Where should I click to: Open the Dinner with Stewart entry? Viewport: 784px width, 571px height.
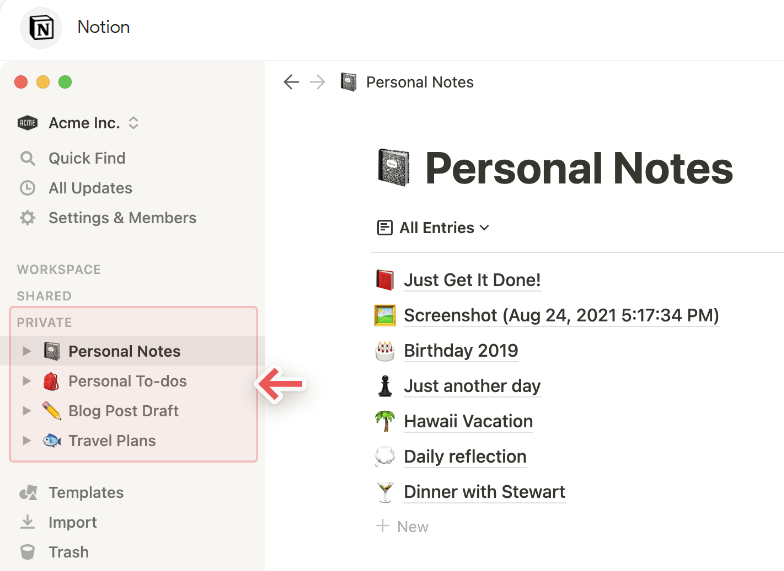(x=484, y=492)
